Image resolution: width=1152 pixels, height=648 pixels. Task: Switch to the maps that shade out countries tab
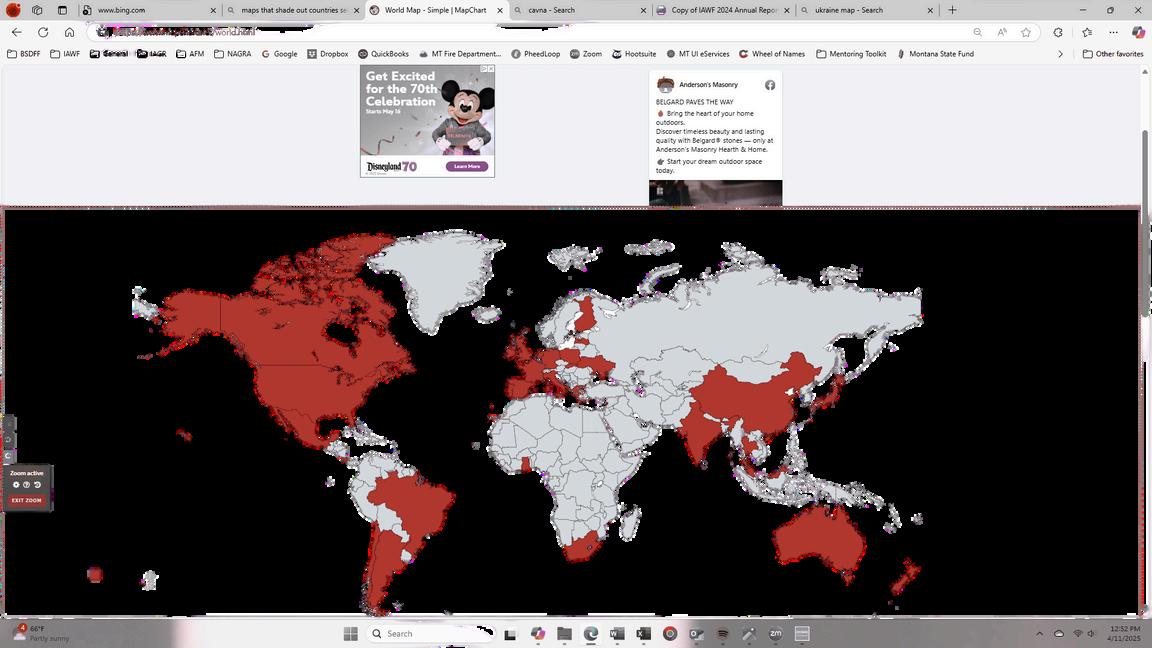pyautogui.click(x=293, y=10)
